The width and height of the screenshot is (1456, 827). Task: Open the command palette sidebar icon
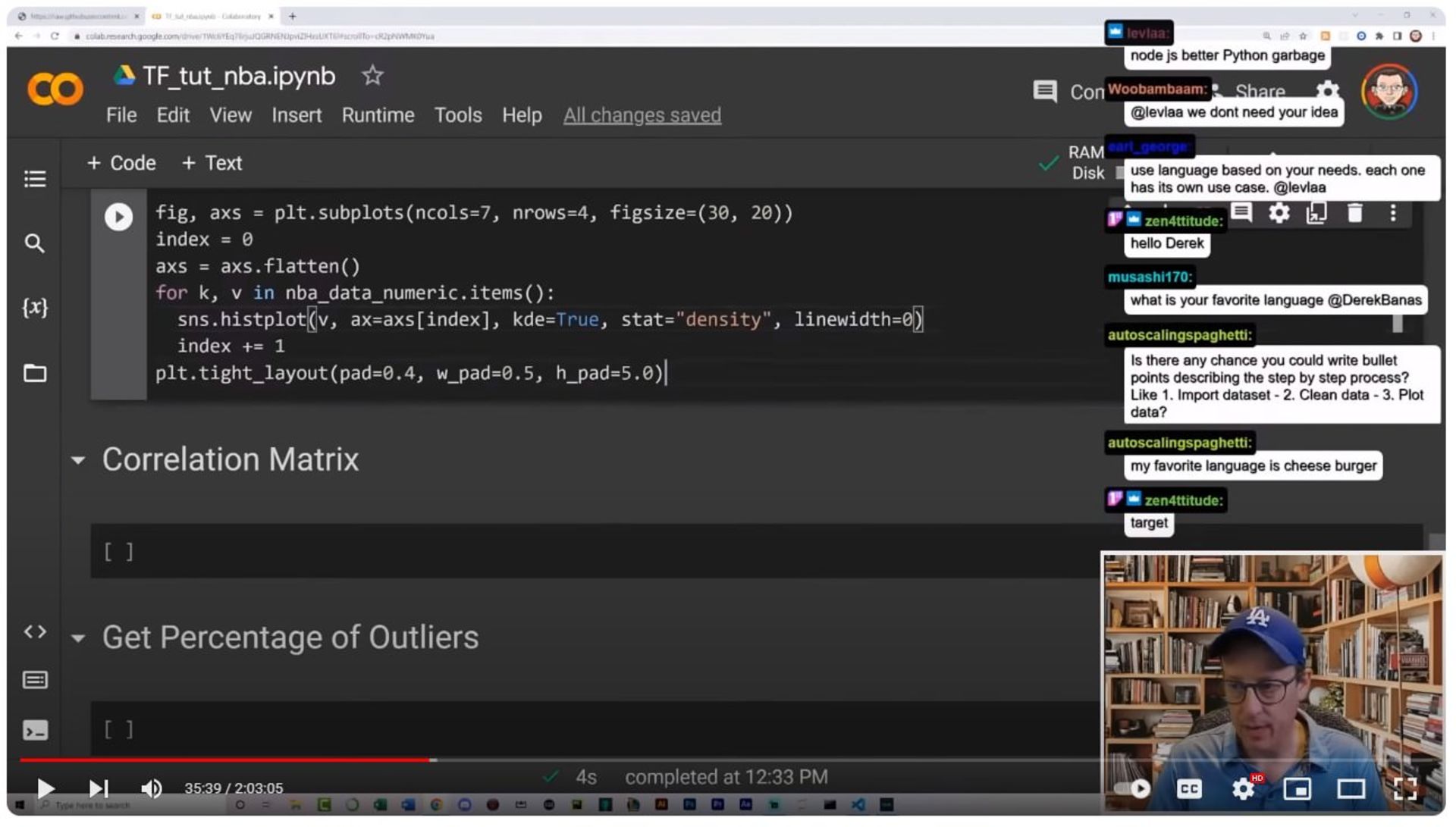click(35, 680)
